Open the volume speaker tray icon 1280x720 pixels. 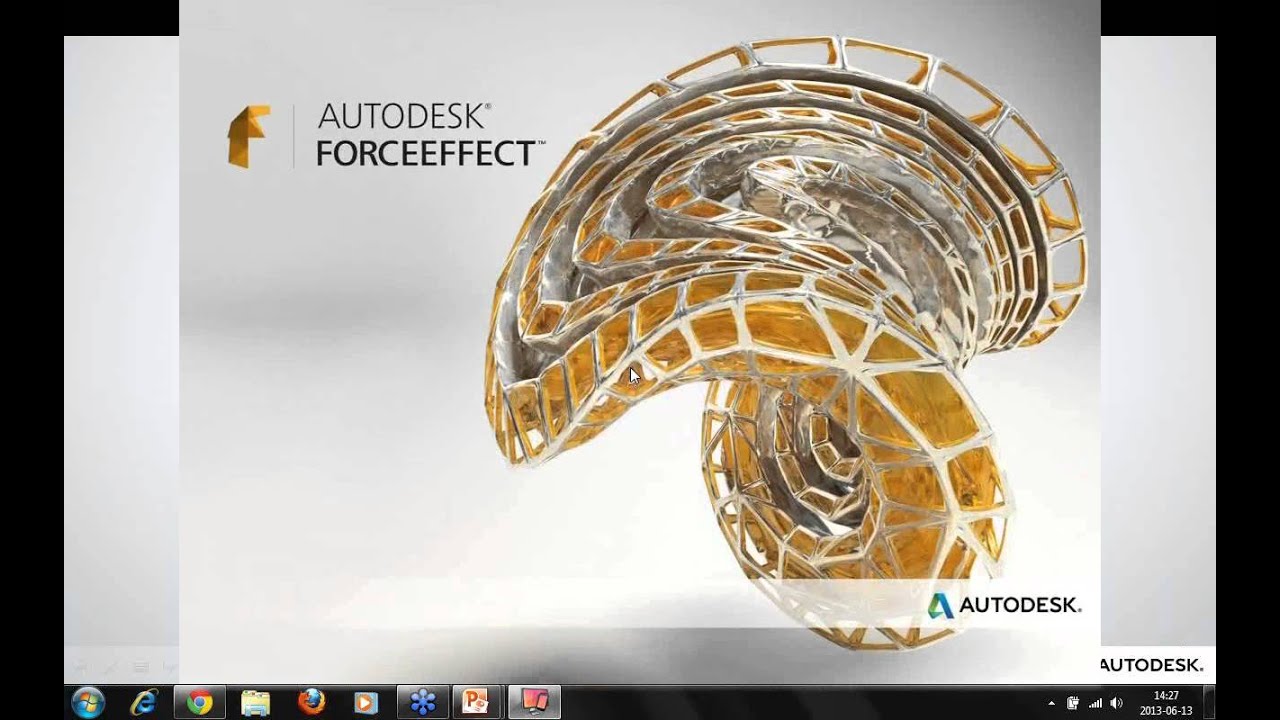(x=1117, y=703)
